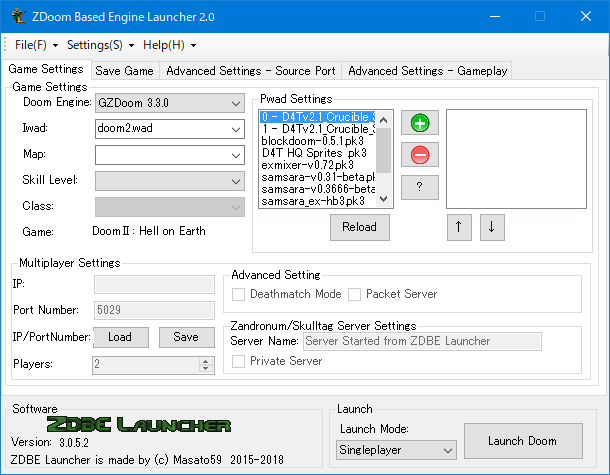
Task: Click pwad list scrollbar up arrow
Action: pyautogui.click(x=383, y=120)
